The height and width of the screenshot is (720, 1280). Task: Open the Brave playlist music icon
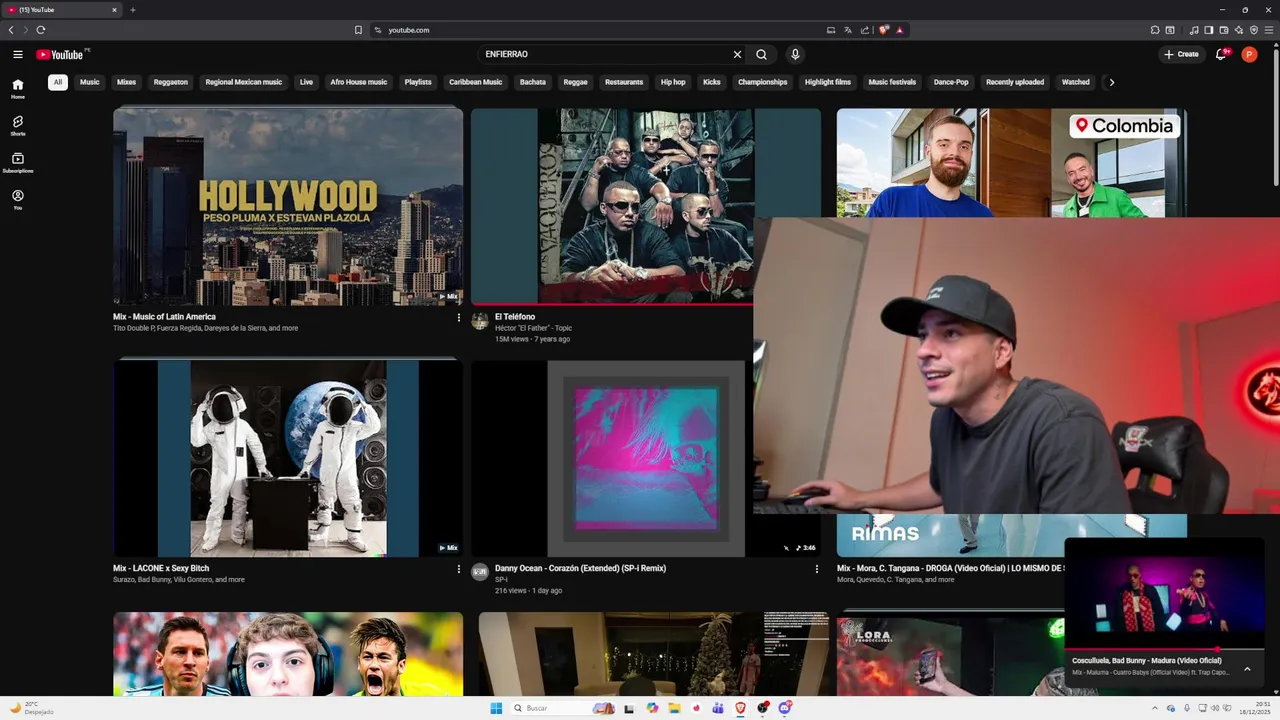1193,30
